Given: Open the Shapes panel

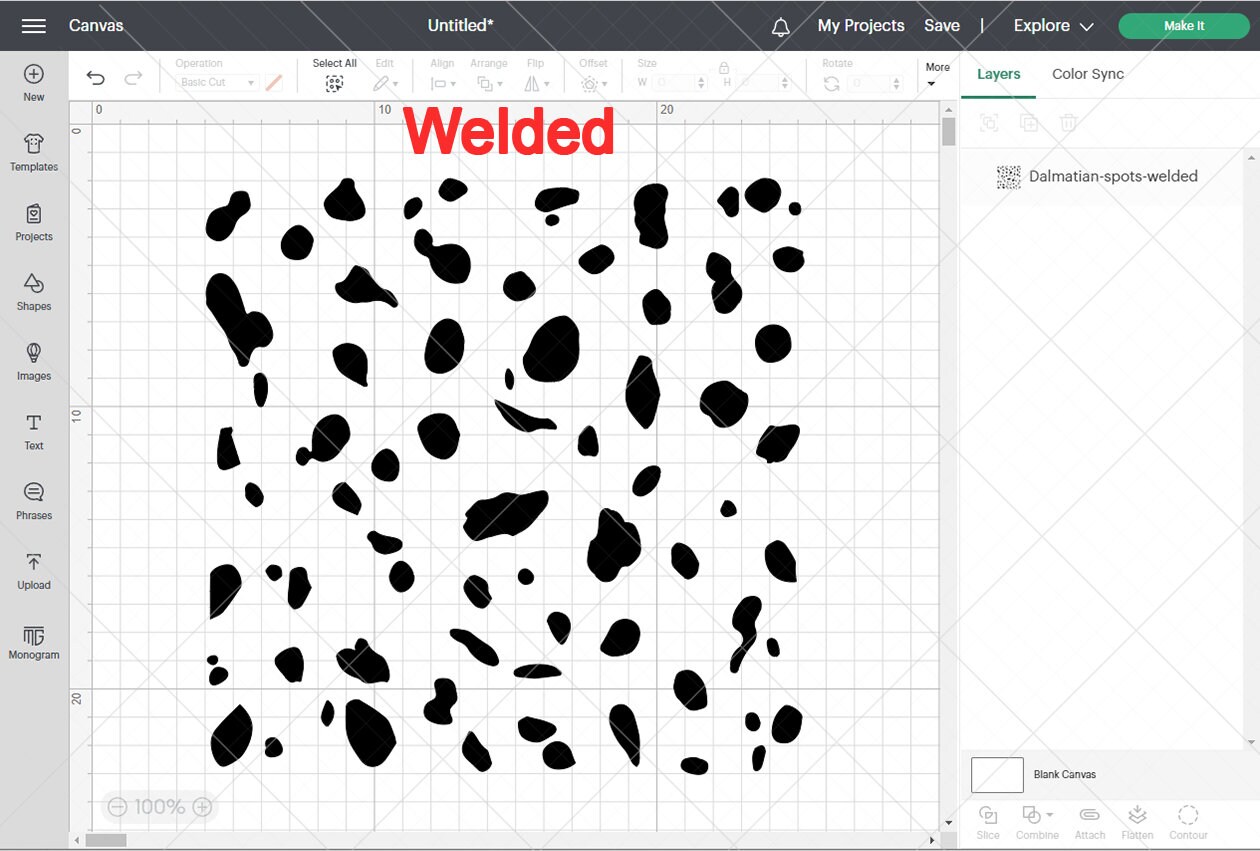Looking at the screenshot, I should point(33,293).
